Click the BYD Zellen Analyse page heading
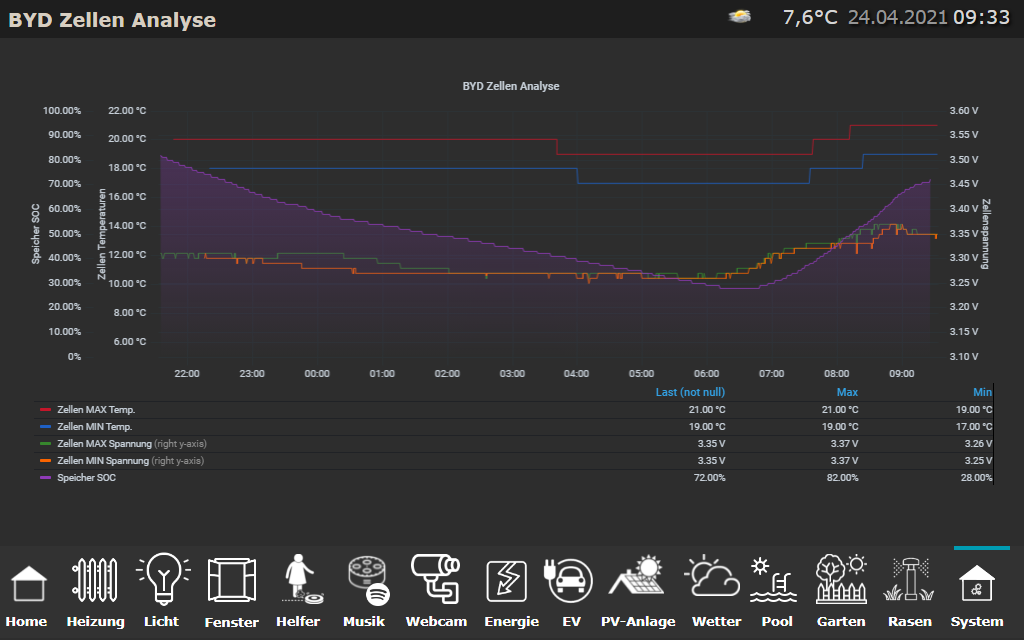The image size is (1024, 640). click(112, 20)
